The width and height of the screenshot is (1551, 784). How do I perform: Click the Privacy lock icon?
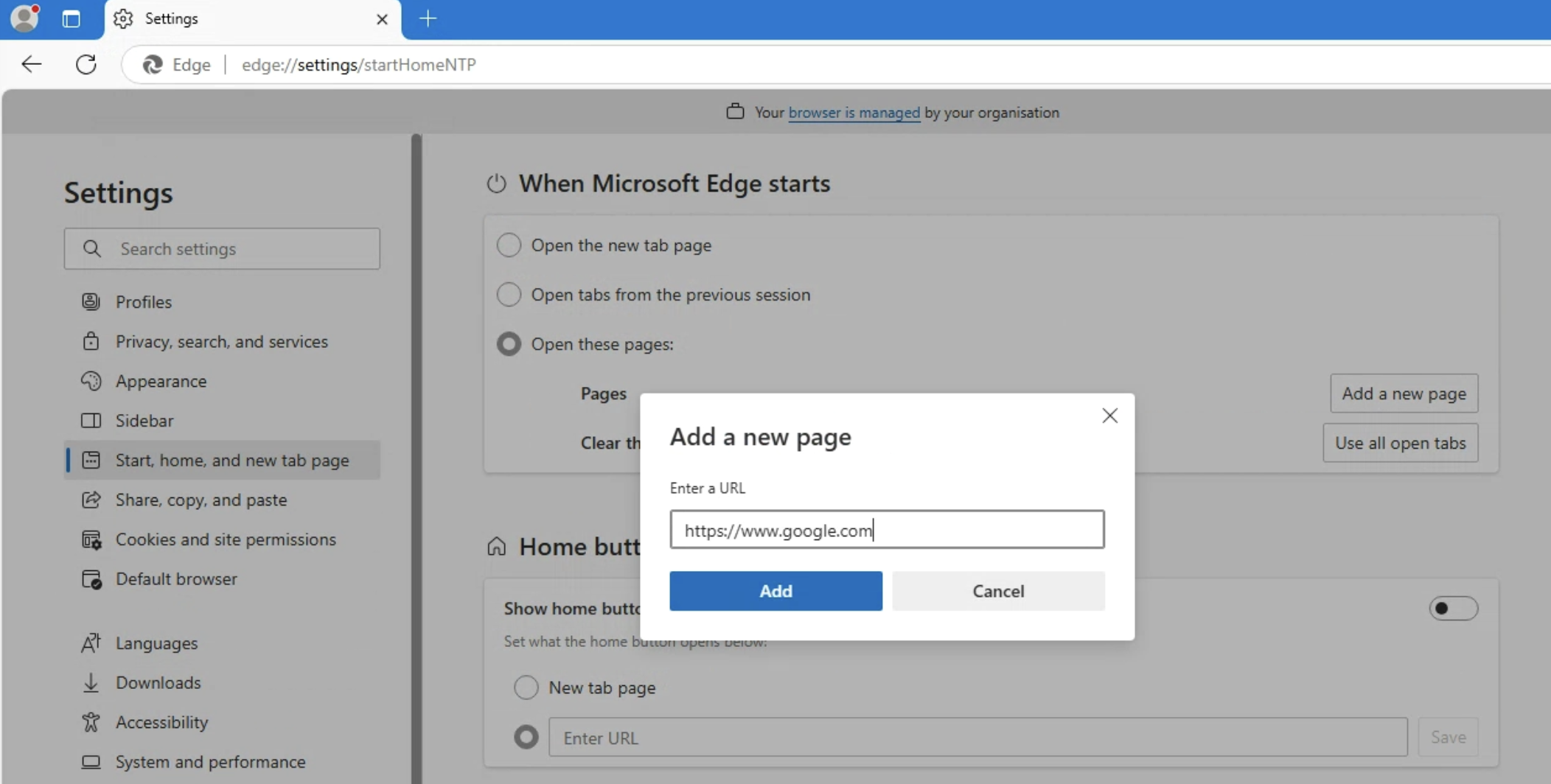tap(91, 341)
